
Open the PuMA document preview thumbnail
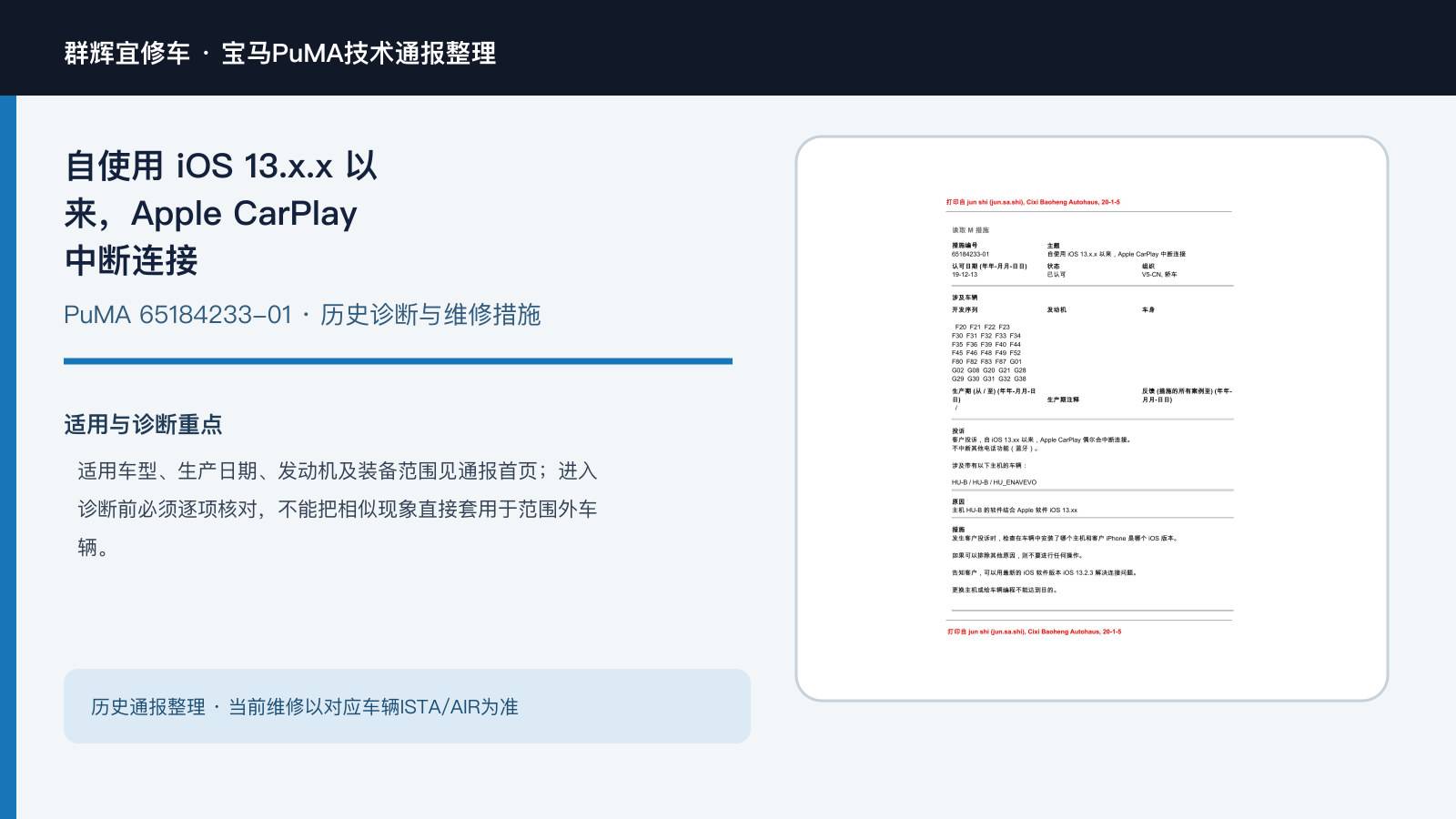point(1092,419)
